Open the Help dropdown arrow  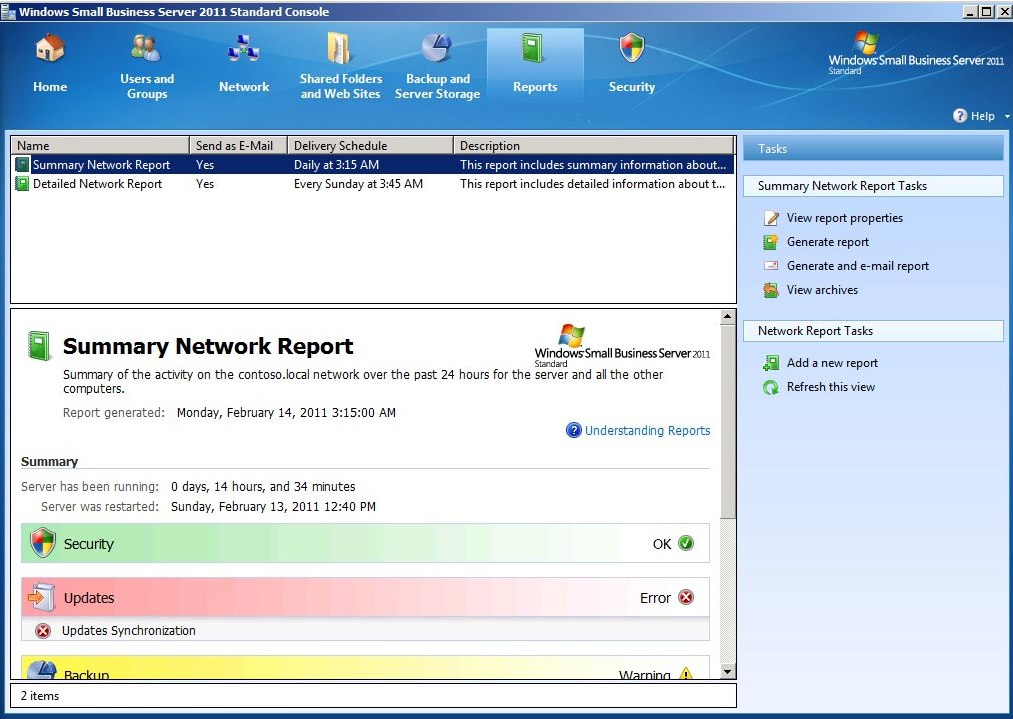click(1007, 117)
